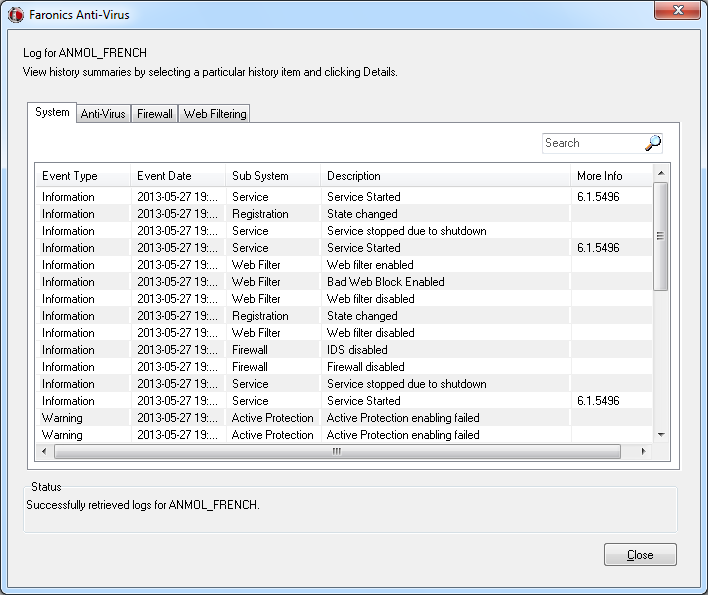This screenshot has width=708, height=595.
Task: Click the 'Log for ANMOL_FRENCH' heading
Action: (85, 53)
